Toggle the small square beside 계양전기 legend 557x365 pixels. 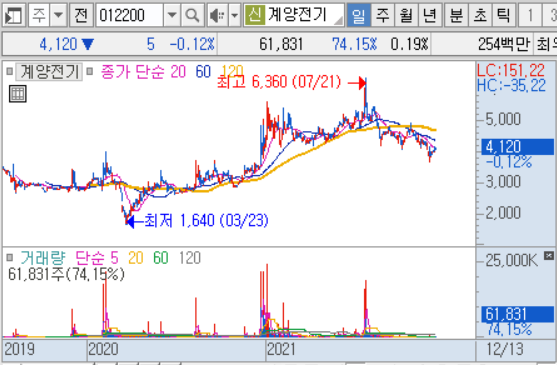point(10,71)
